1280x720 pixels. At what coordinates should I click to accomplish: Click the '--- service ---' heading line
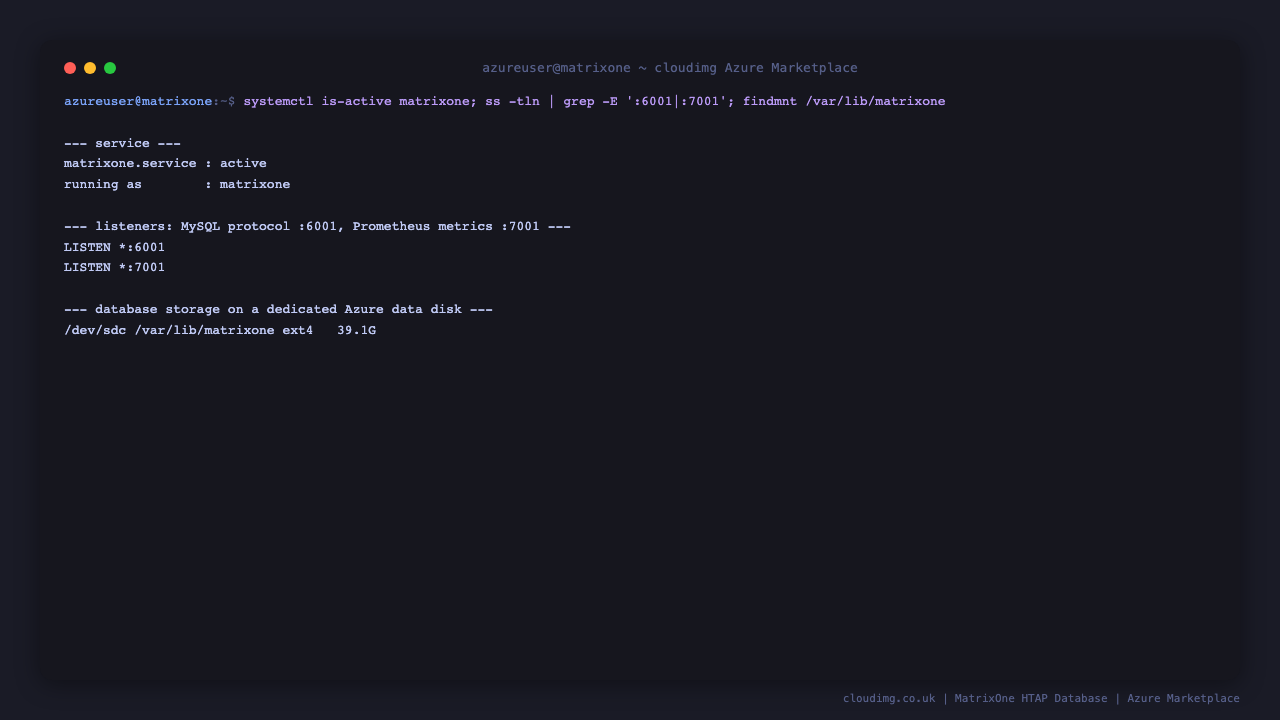click(122, 143)
